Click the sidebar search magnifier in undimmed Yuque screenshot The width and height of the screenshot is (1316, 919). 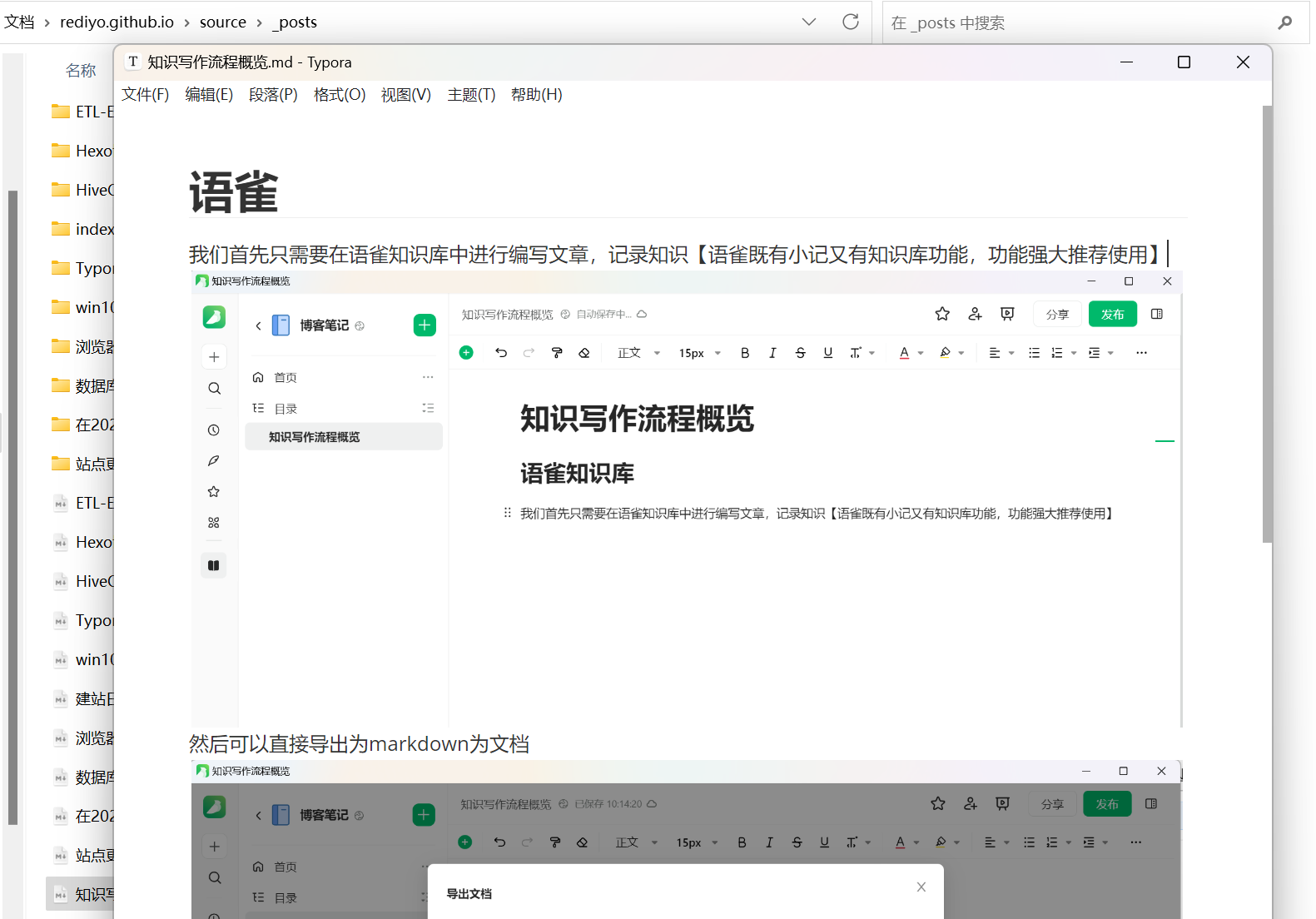(x=214, y=389)
